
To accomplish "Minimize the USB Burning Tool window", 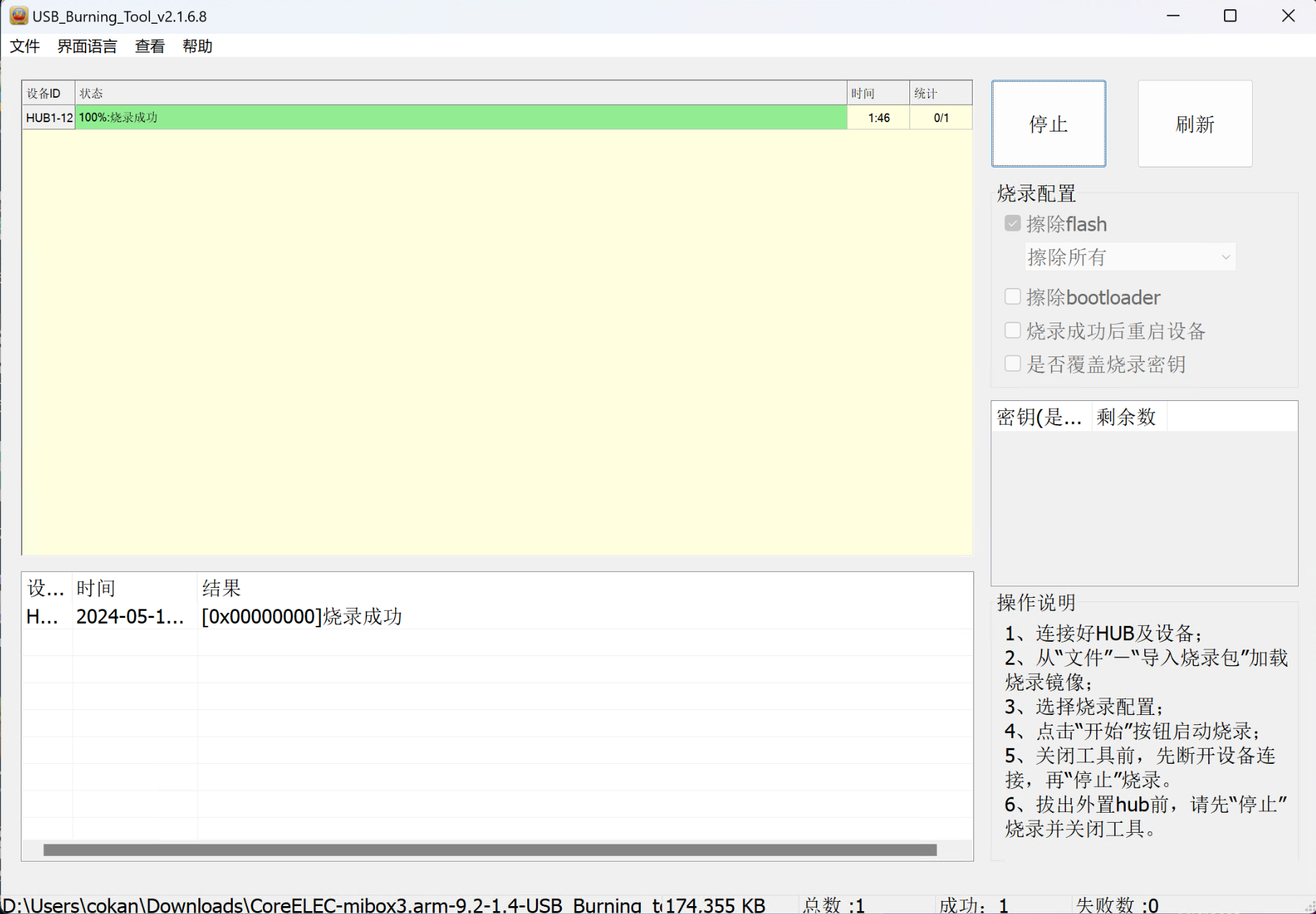I will (1173, 16).
